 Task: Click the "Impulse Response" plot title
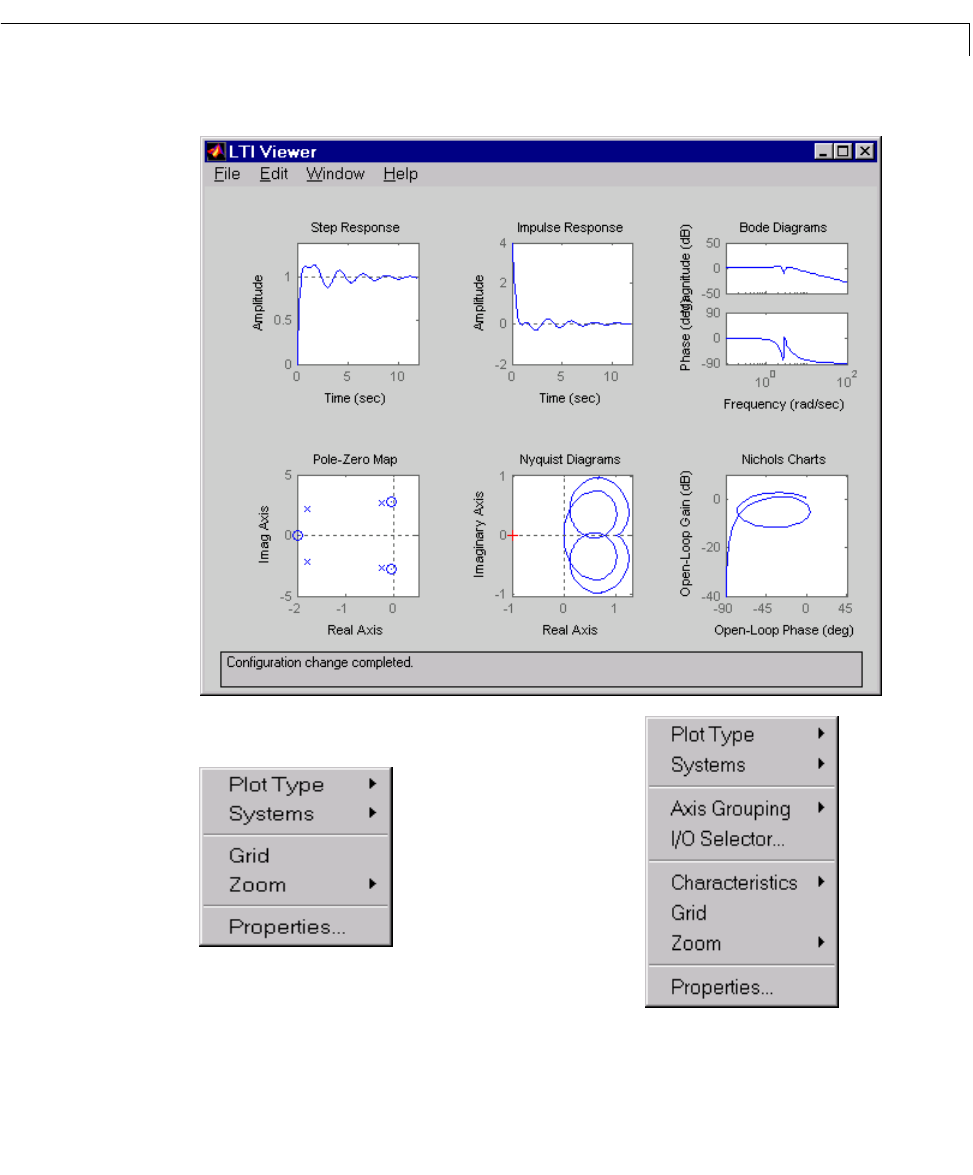570,227
